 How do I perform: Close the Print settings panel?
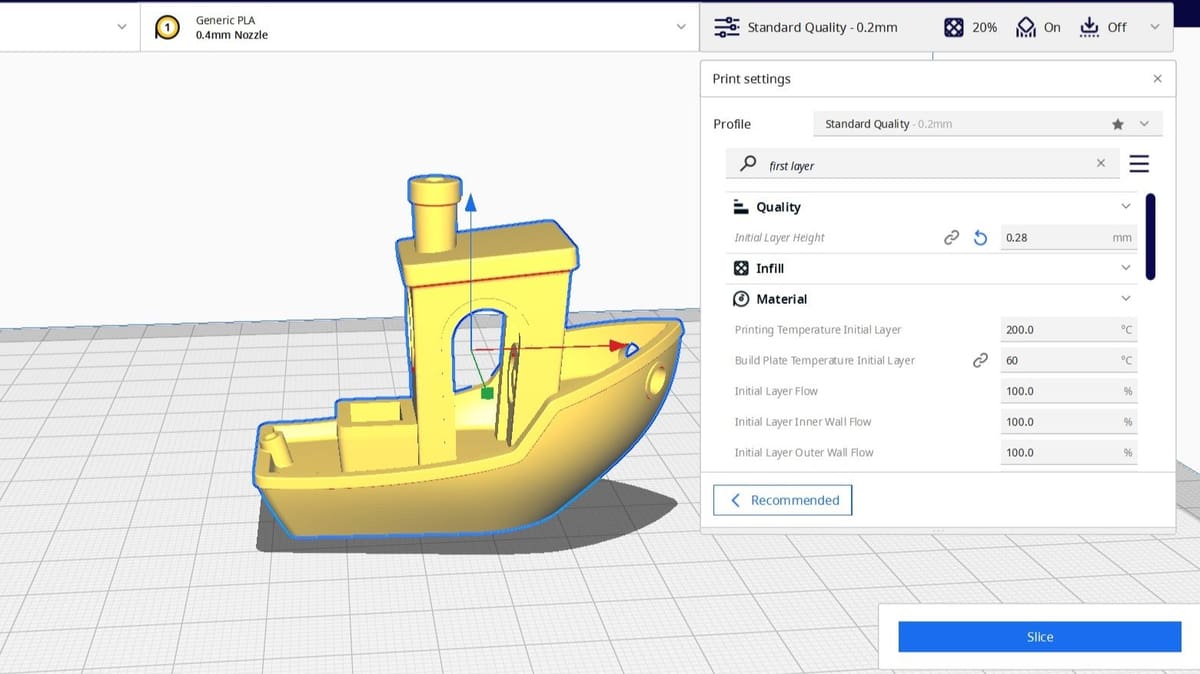click(x=1157, y=79)
